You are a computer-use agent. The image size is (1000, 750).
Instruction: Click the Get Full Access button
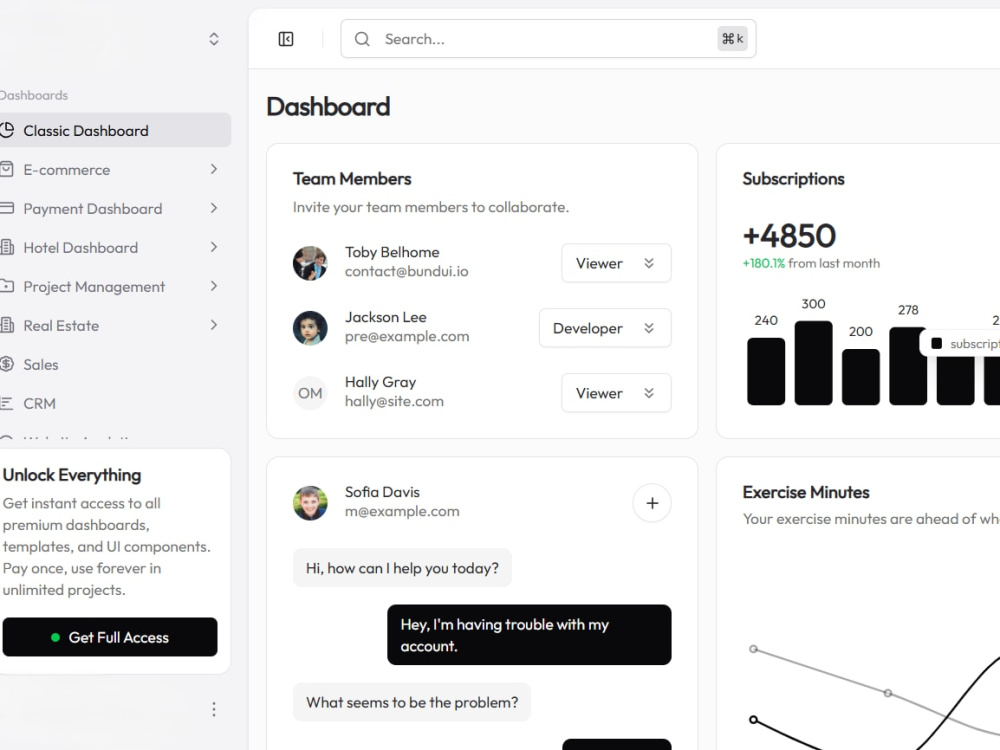(x=110, y=636)
